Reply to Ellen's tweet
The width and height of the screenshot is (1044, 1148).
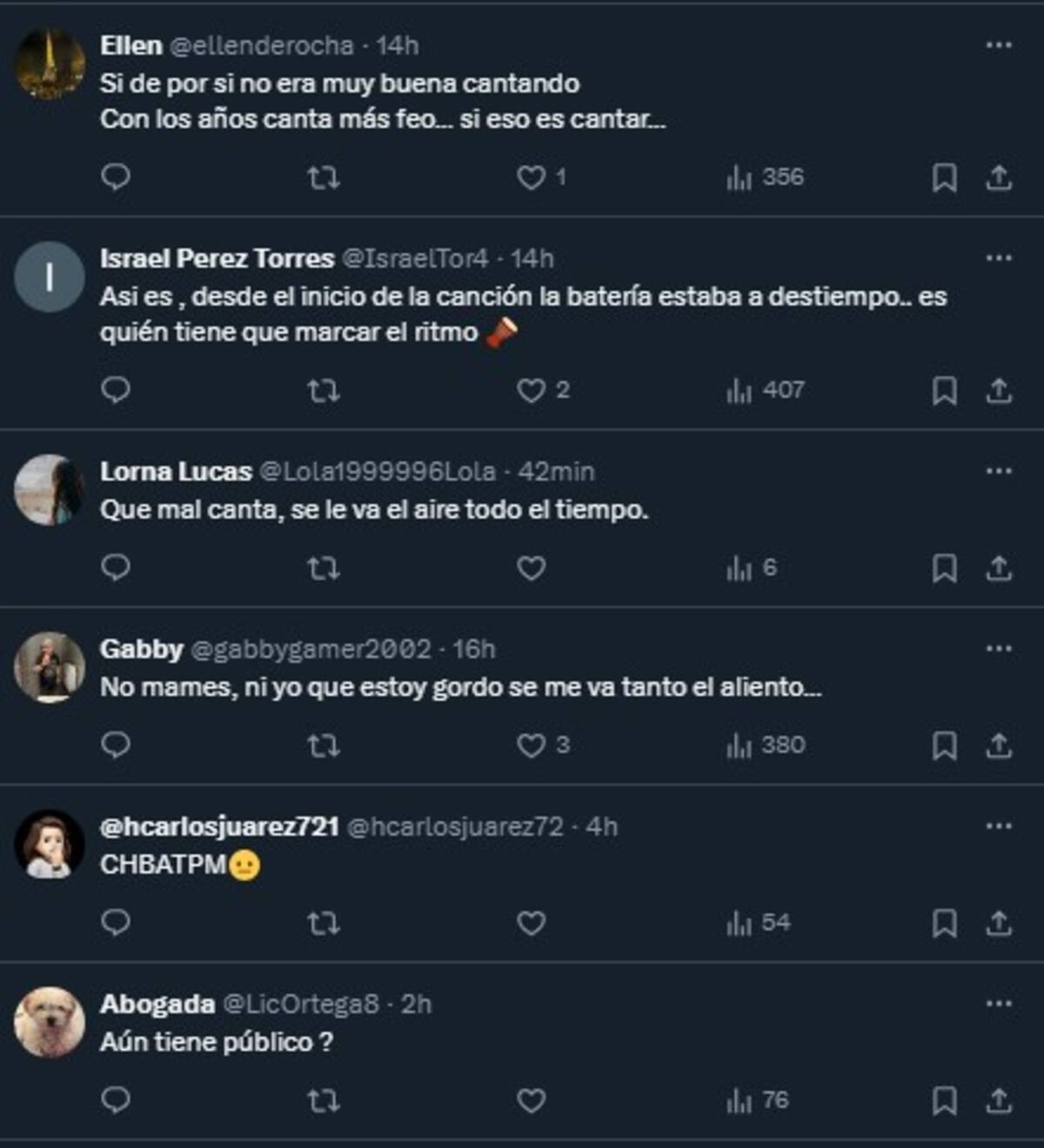(116, 178)
